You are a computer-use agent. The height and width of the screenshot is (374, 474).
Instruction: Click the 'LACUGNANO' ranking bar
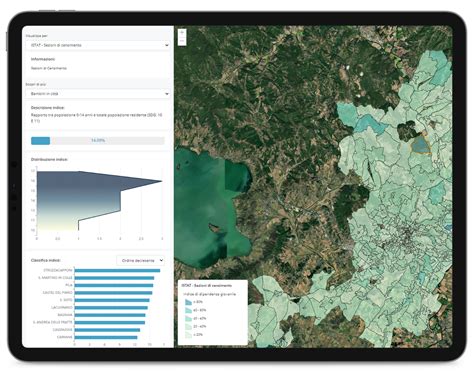pyautogui.click(x=111, y=308)
